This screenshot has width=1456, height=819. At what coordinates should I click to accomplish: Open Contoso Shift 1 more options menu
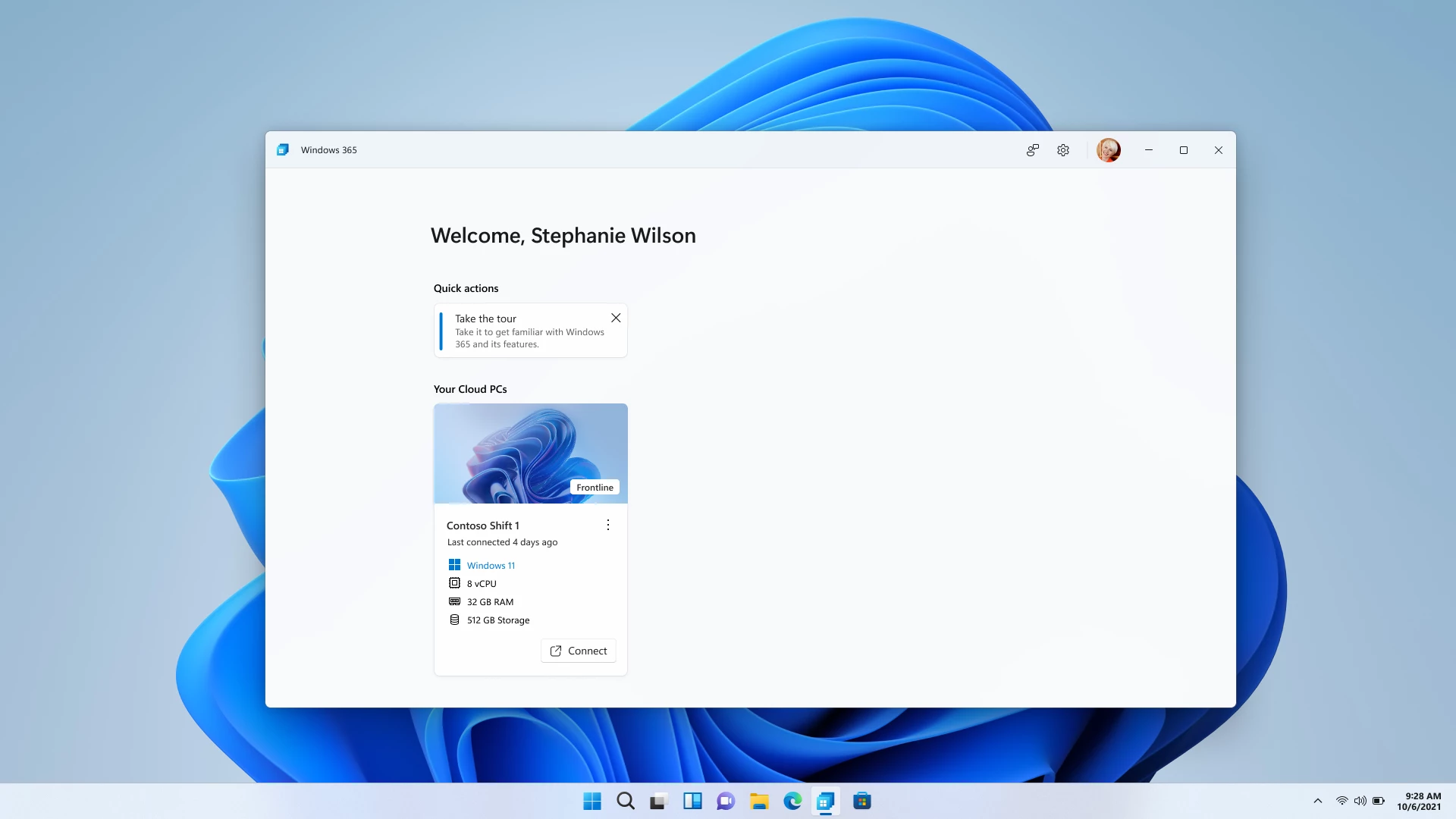[x=607, y=525]
